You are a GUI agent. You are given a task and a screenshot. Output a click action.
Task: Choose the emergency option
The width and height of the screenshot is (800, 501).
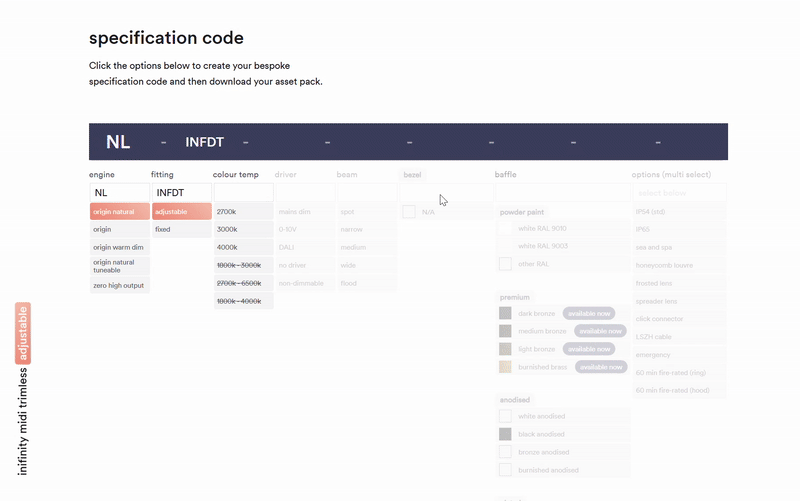coord(680,355)
